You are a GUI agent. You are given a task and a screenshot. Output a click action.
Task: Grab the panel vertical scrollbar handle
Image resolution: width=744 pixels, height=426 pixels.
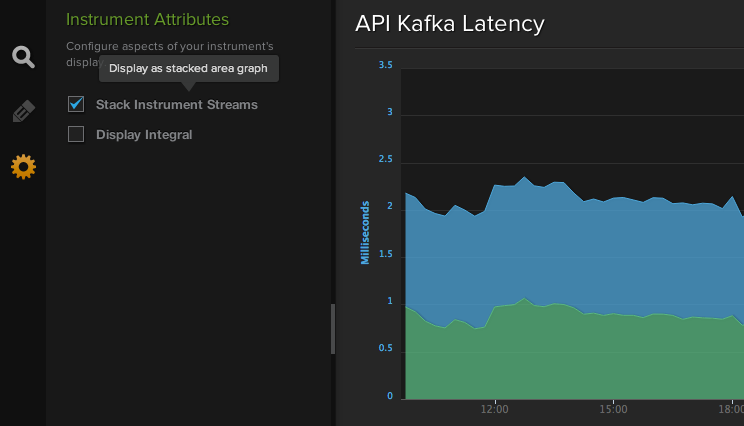click(333, 329)
